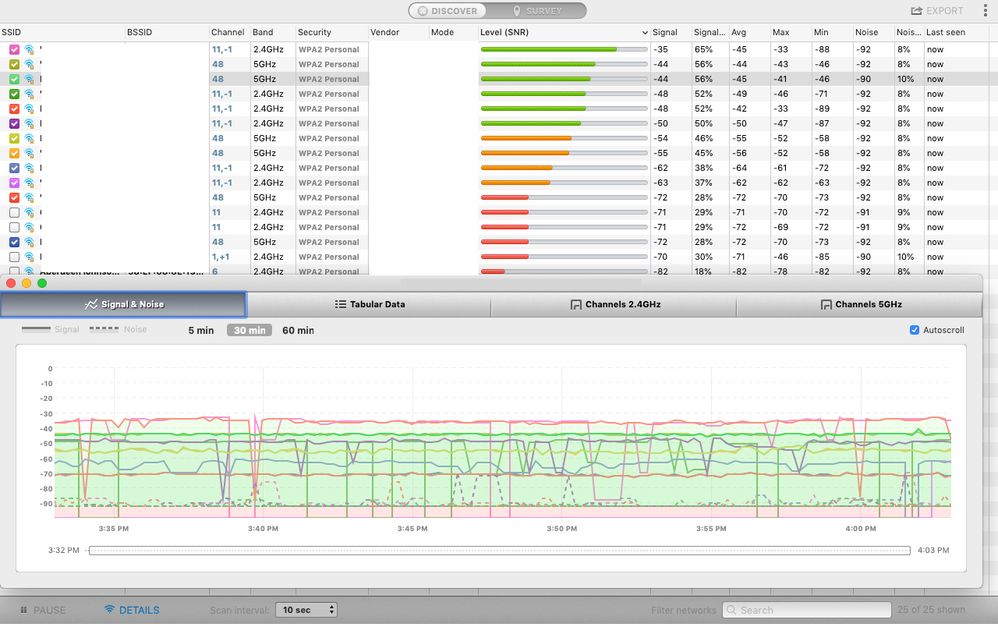Disable the Autoscroll checkbox
The image size is (998, 624).
915,330
